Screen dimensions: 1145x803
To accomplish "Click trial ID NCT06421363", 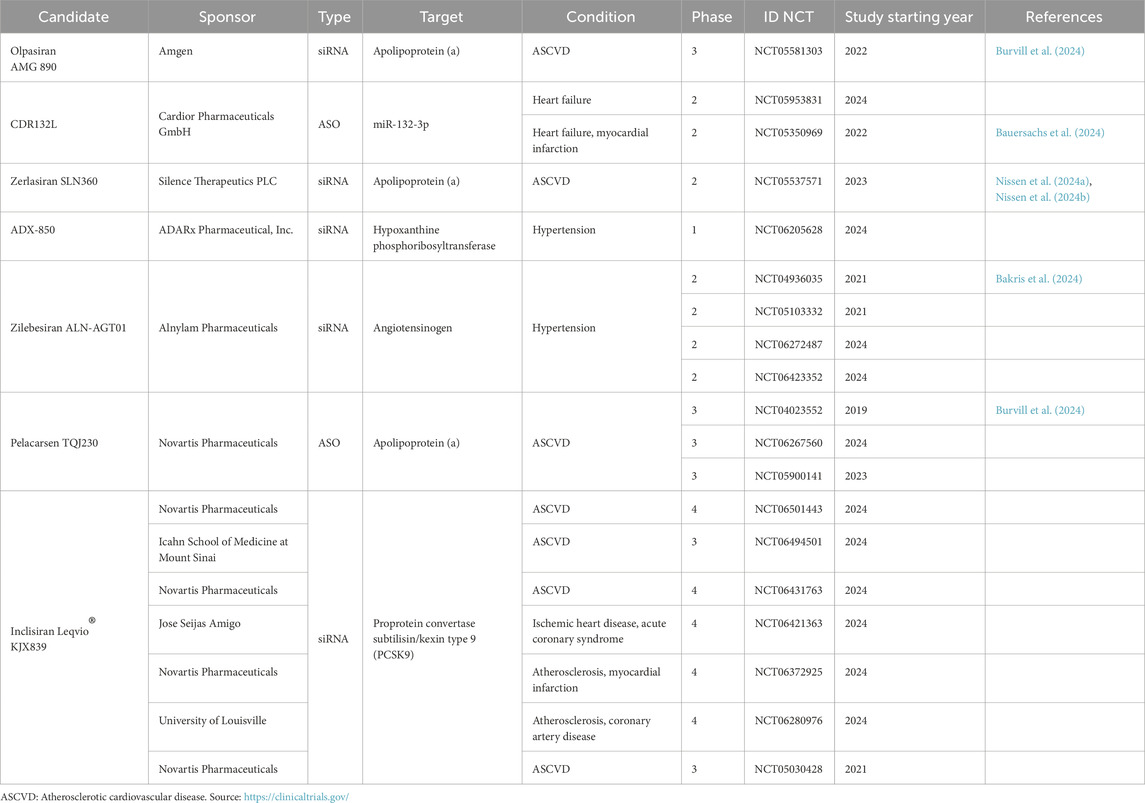I will tap(789, 623).
